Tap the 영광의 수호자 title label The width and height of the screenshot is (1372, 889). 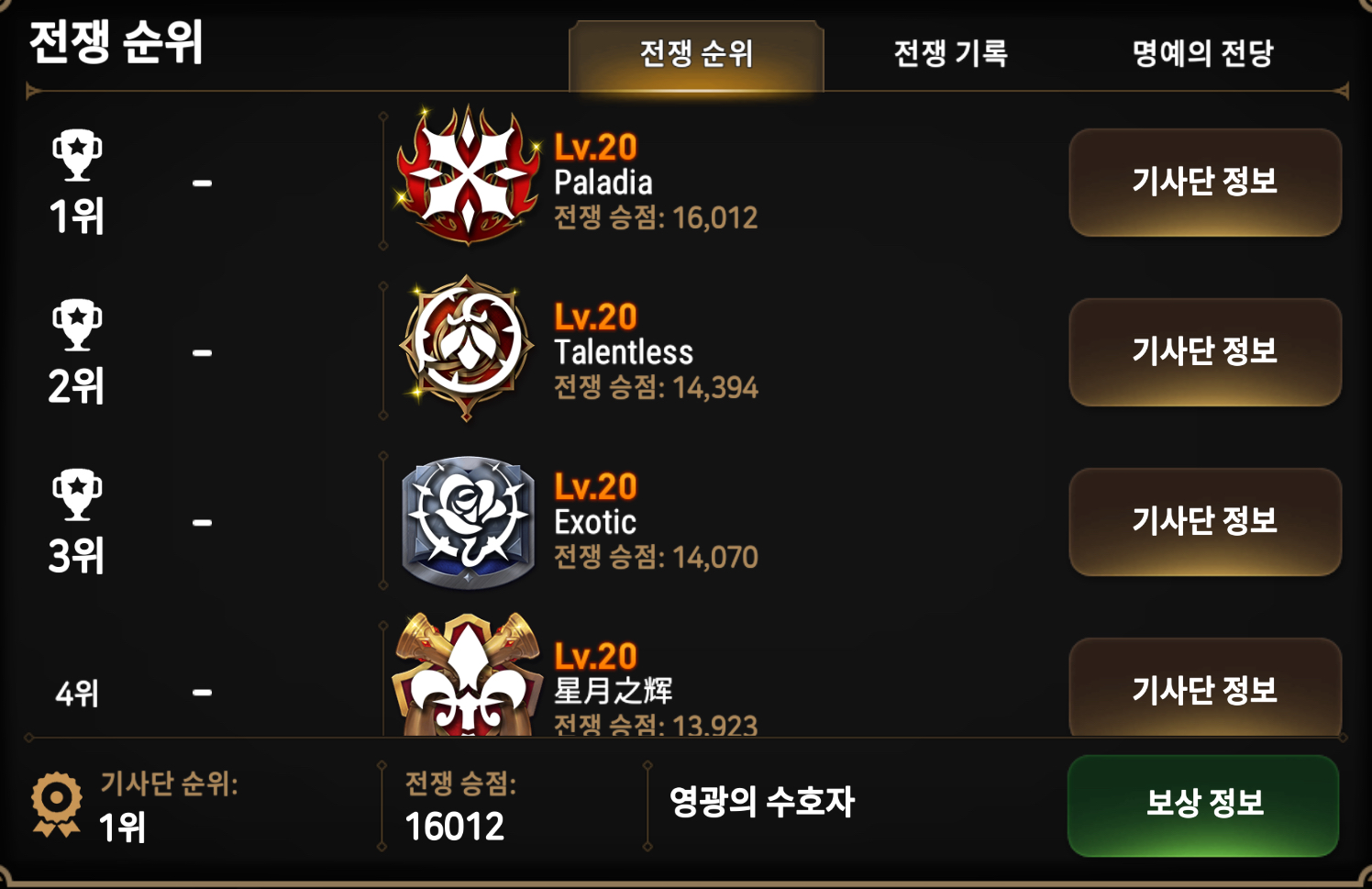coord(762,802)
